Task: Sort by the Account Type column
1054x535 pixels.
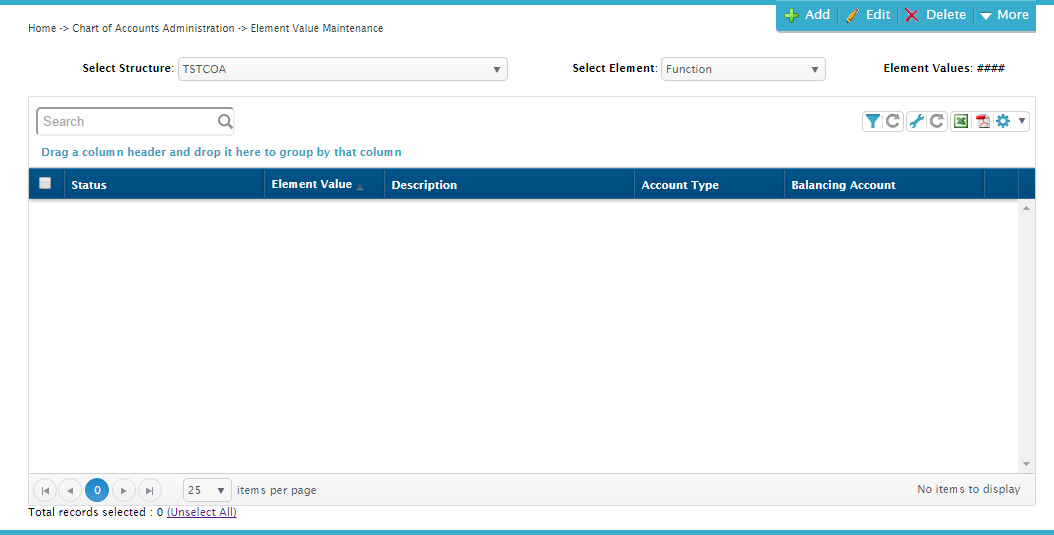Action: [x=709, y=185]
